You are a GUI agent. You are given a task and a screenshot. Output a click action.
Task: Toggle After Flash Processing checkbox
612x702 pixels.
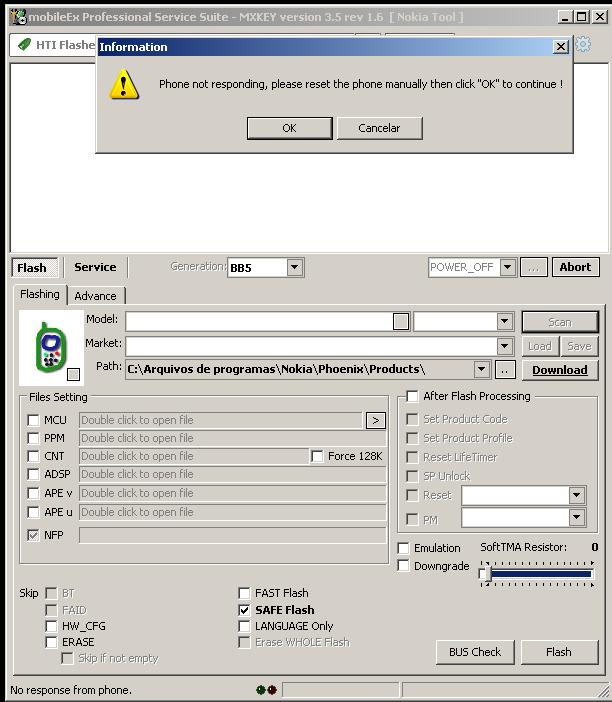(412, 396)
